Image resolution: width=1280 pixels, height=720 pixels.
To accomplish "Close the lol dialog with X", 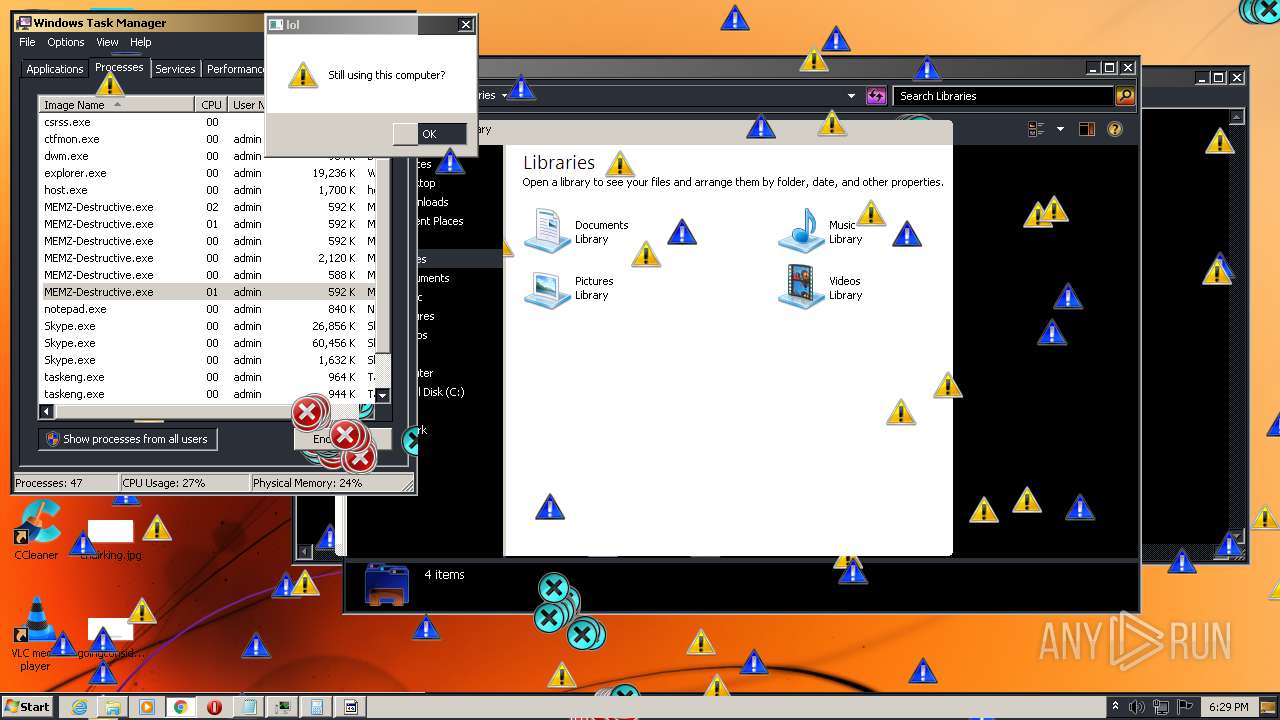I will (x=465, y=24).
